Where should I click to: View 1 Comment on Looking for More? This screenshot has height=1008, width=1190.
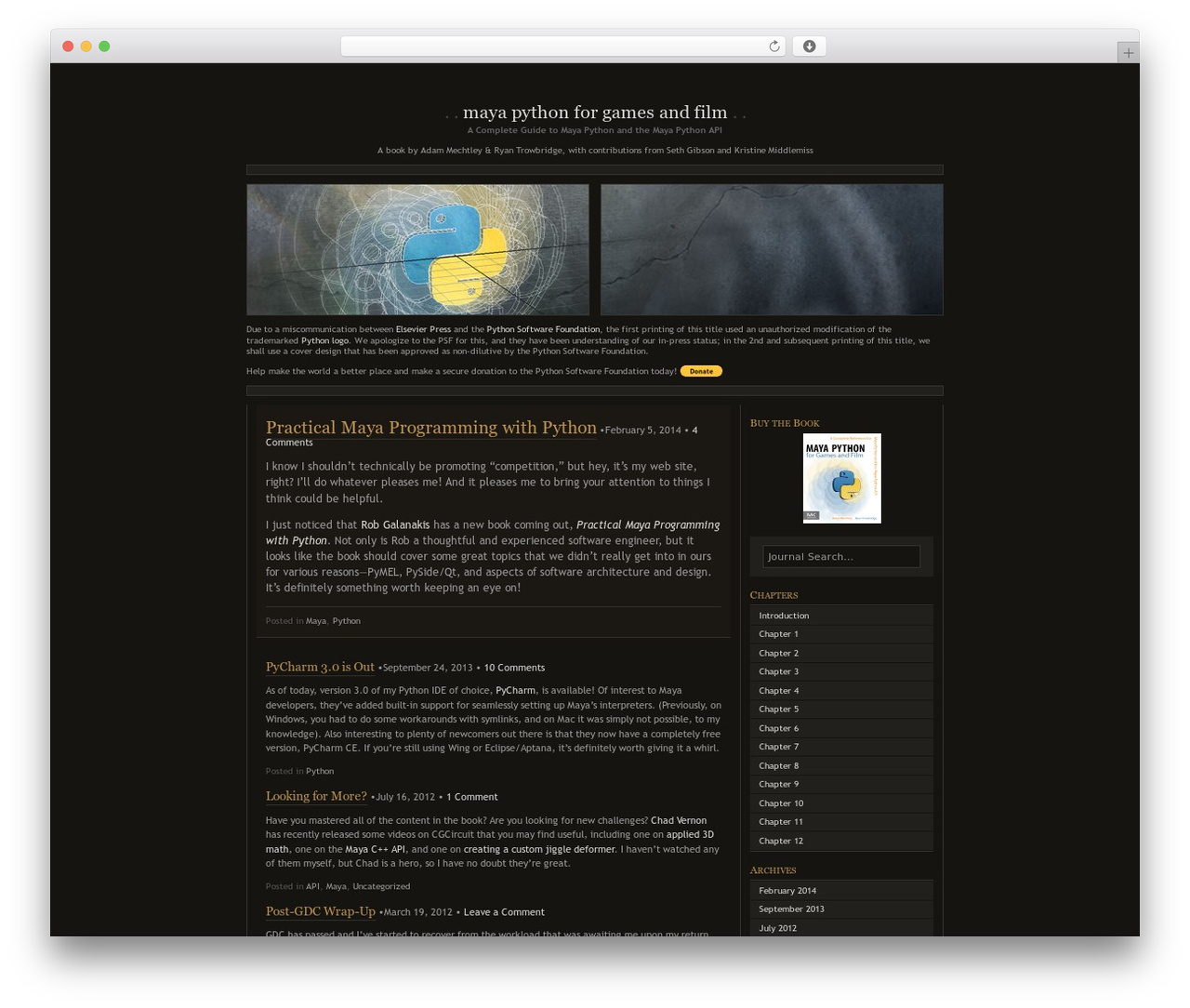(471, 797)
